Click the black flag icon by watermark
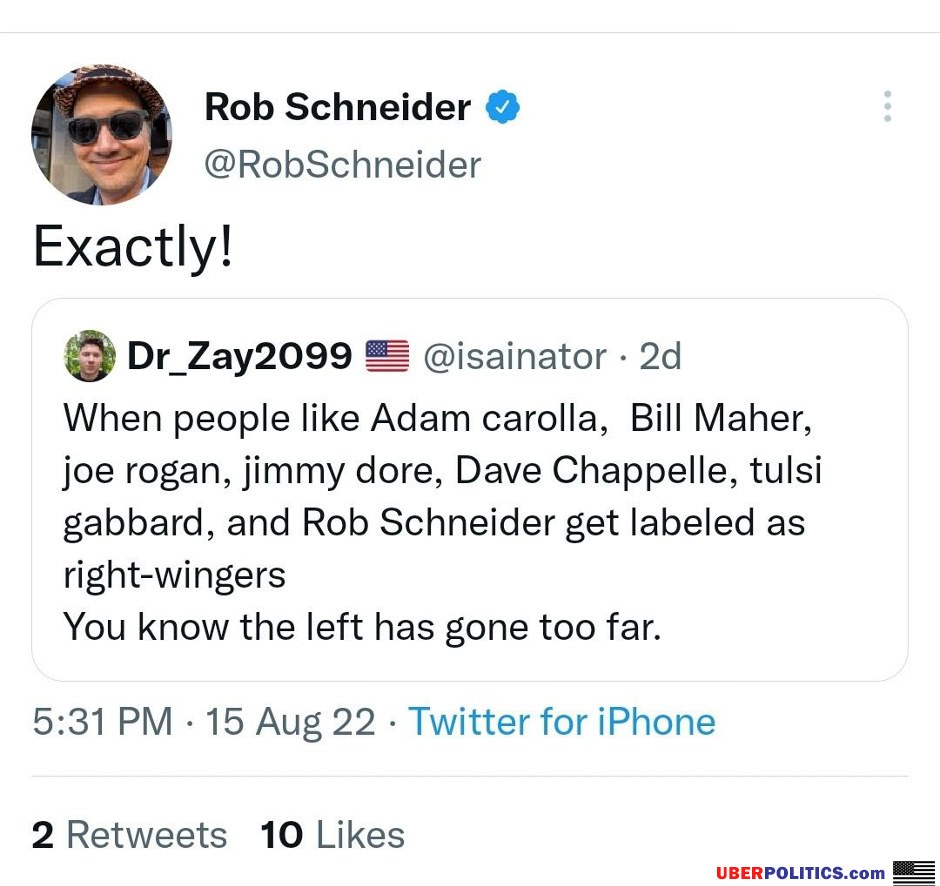Image resolution: width=940 pixels, height=886 pixels. tap(914, 872)
